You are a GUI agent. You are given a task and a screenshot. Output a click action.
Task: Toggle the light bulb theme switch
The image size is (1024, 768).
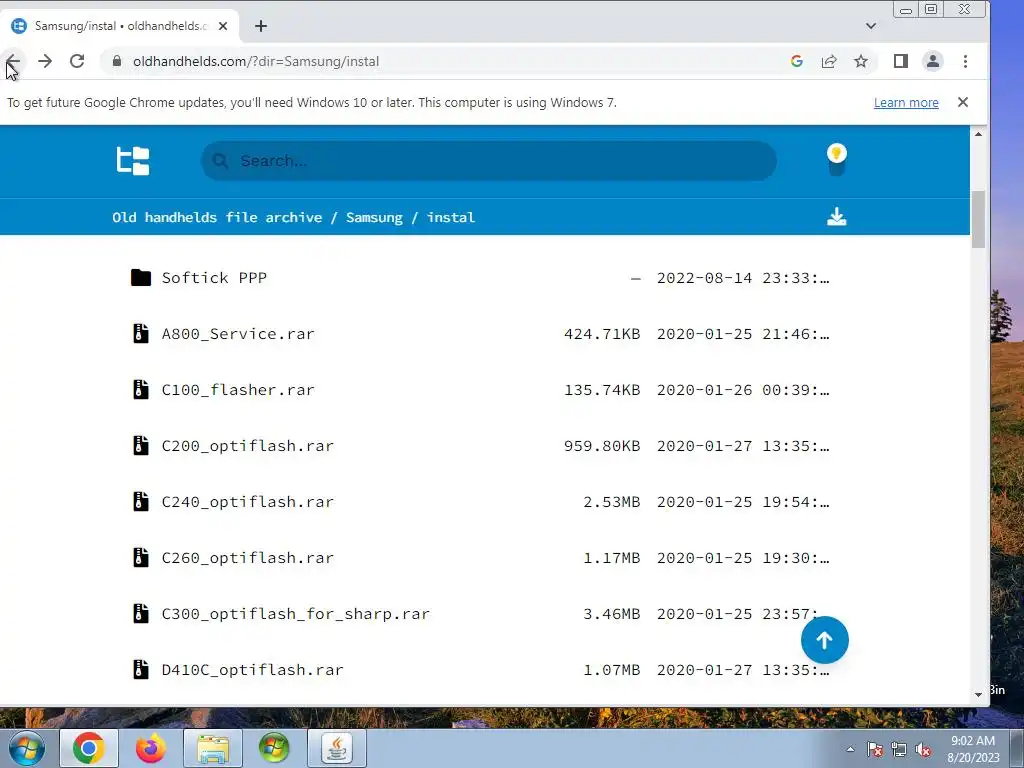pos(837,160)
